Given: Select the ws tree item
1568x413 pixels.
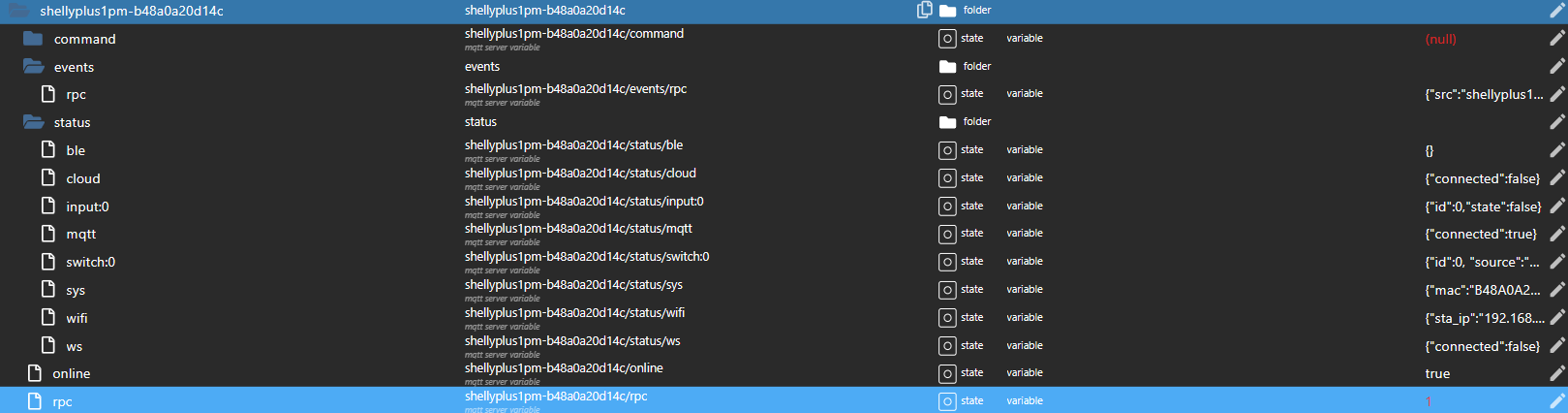Looking at the screenshot, I should [75, 346].
